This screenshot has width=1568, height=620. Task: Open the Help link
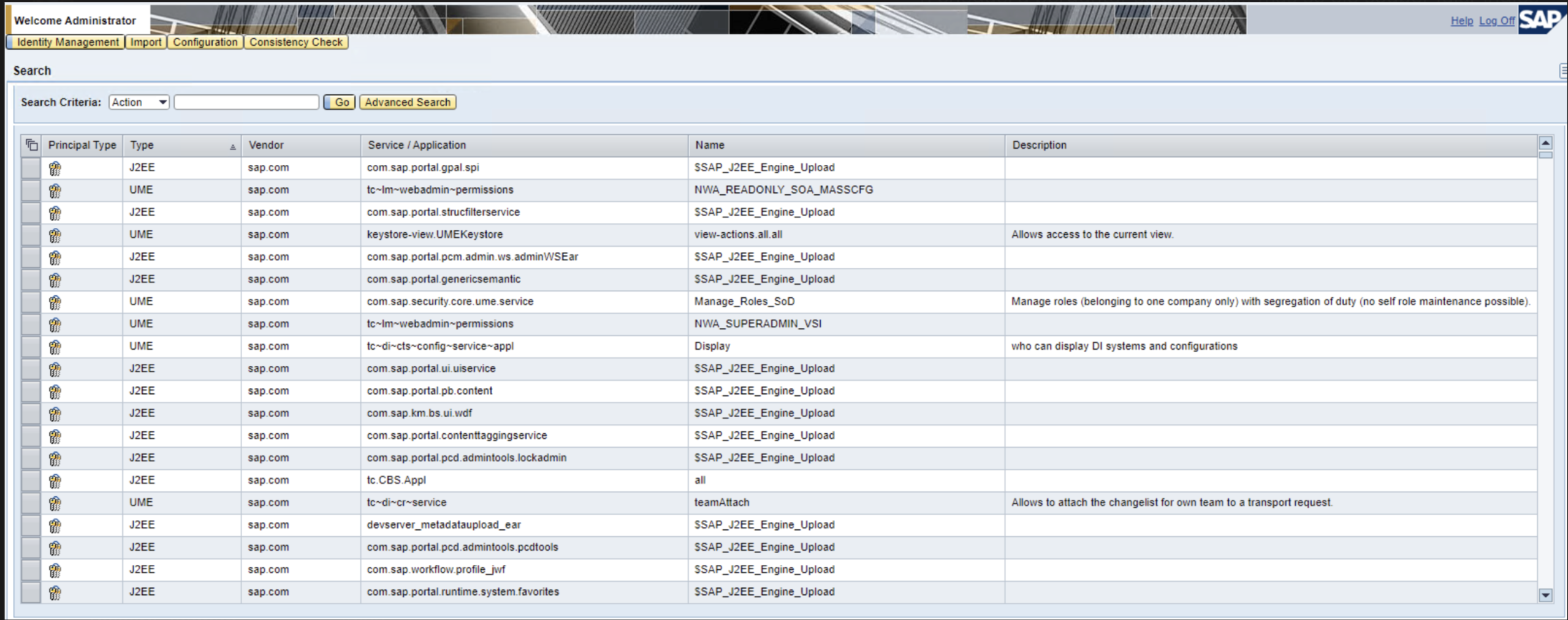click(x=1462, y=21)
